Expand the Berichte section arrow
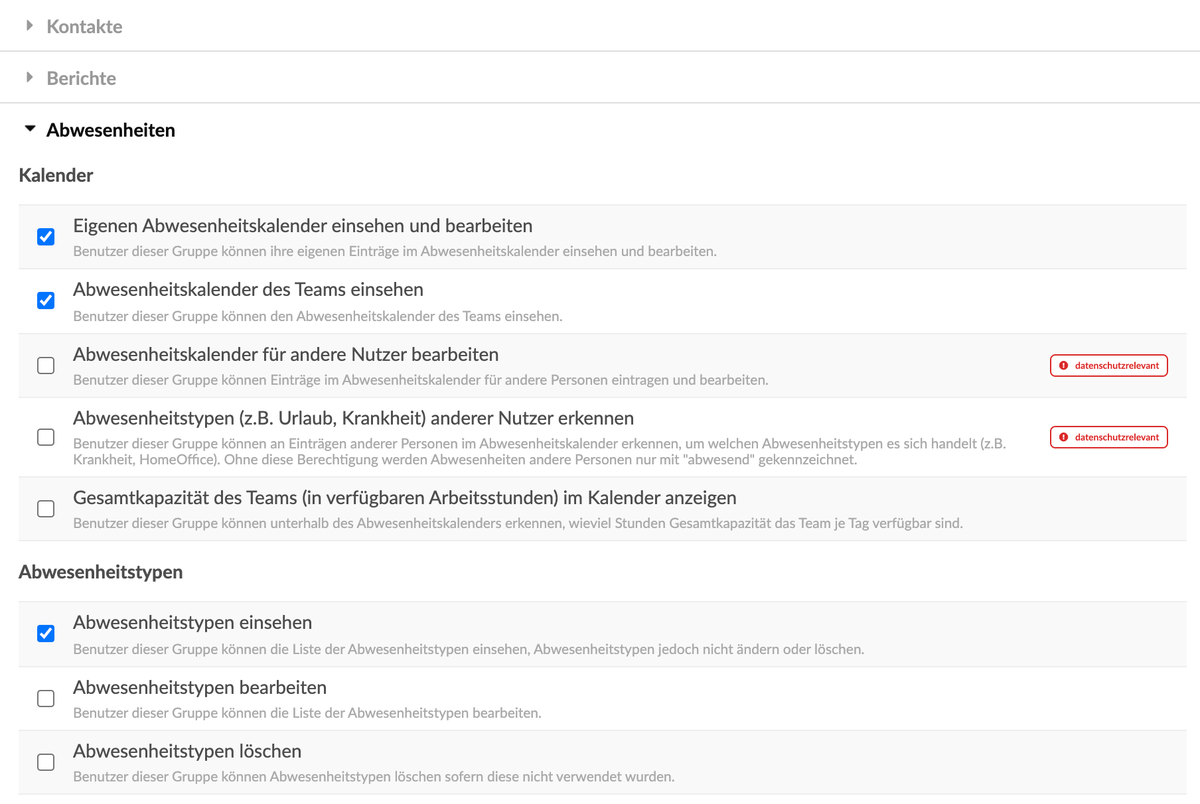Screen dimensions: 1200x804 tap(30, 77)
